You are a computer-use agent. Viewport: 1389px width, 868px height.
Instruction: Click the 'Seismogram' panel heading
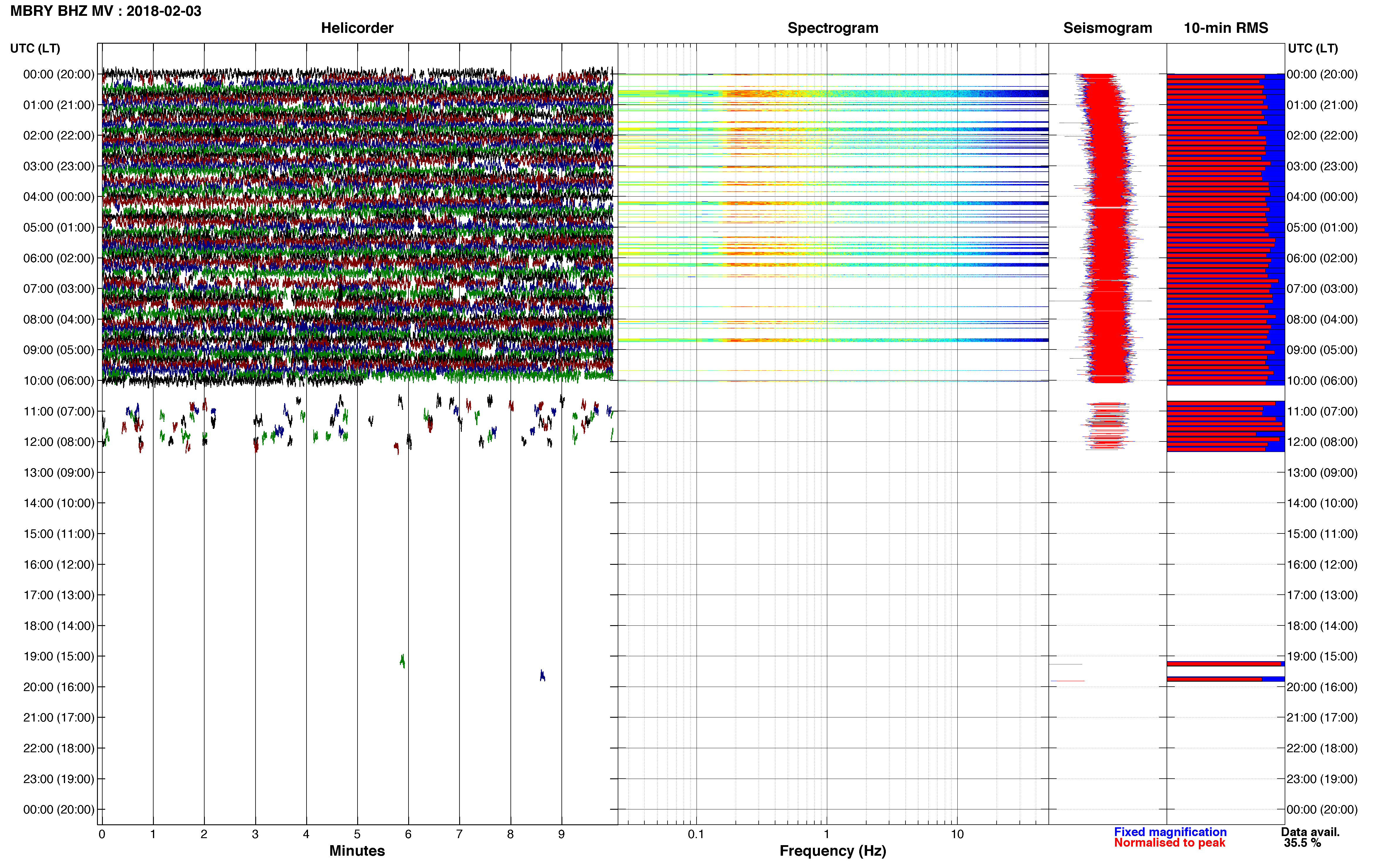click(1108, 28)
